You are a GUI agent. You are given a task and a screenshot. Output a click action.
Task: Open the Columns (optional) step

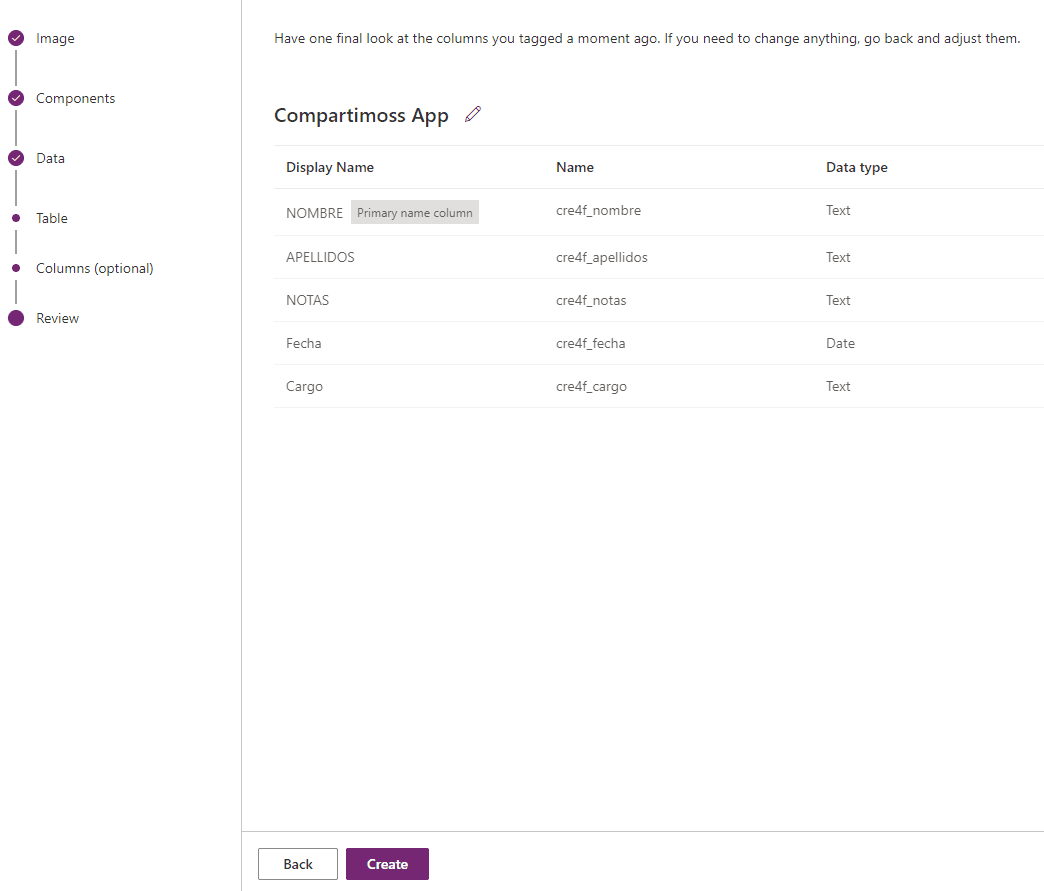[95, 268]
